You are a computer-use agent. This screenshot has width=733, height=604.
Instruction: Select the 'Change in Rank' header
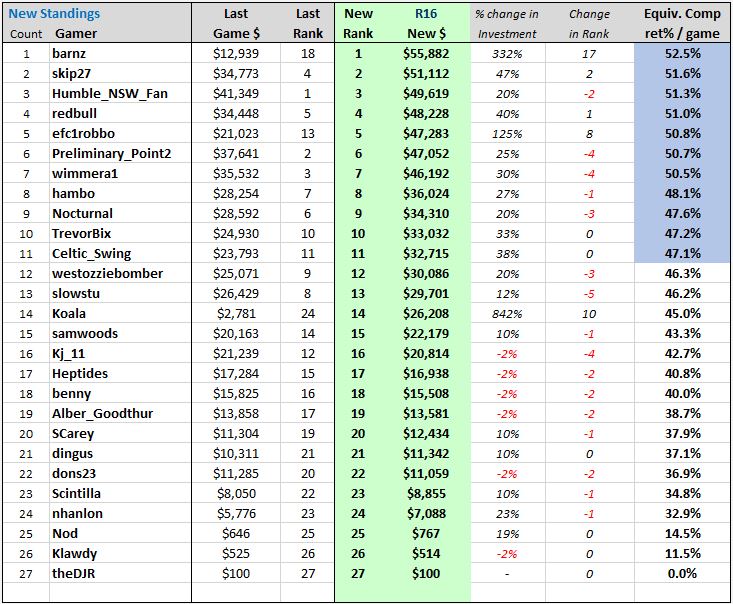[589, 24]
